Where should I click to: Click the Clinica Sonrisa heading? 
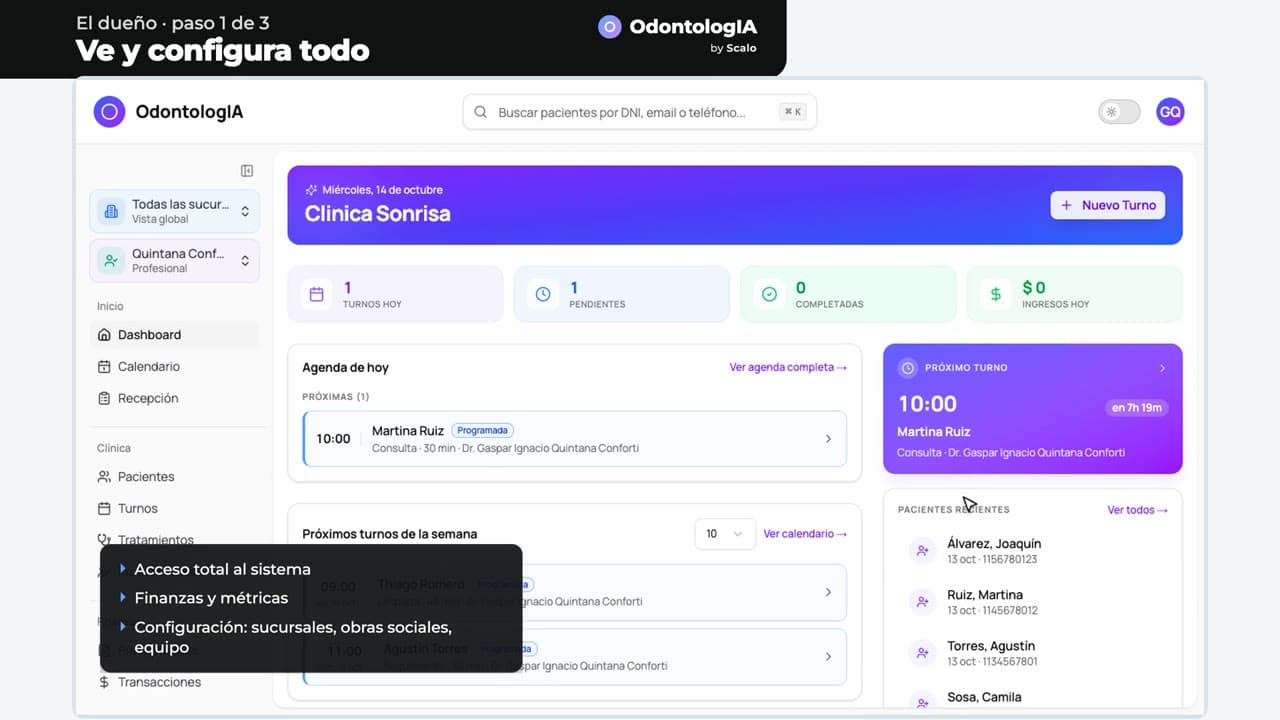377,213
